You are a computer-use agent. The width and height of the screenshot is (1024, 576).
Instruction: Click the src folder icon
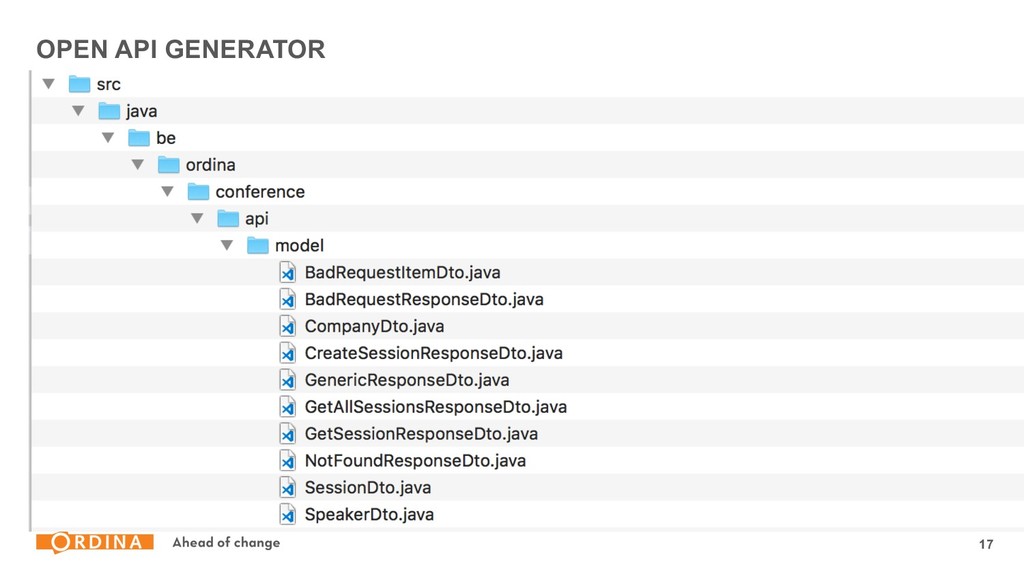pos(79,84)
